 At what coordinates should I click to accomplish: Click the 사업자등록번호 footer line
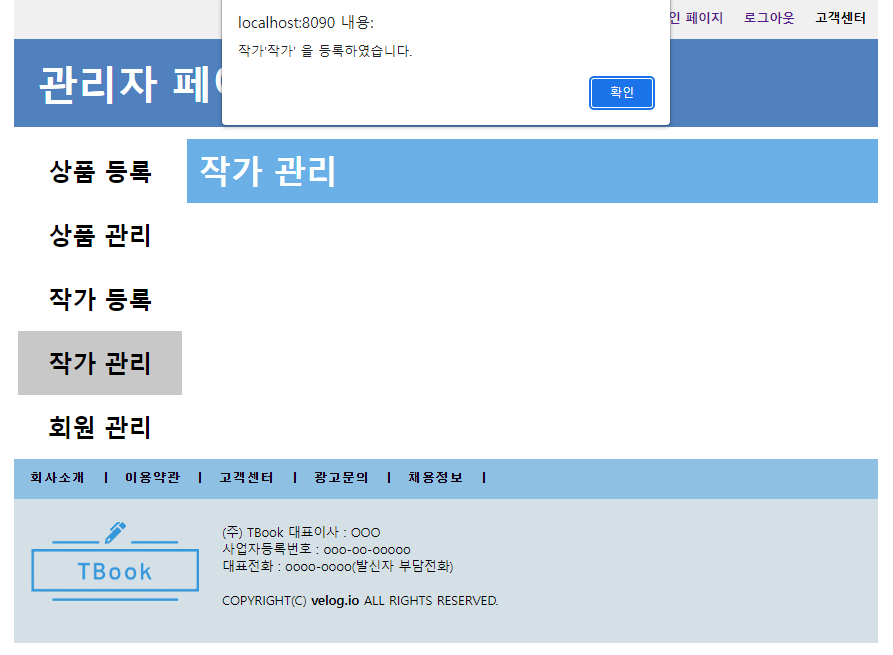pyautogui.click(x=316, y=550)
